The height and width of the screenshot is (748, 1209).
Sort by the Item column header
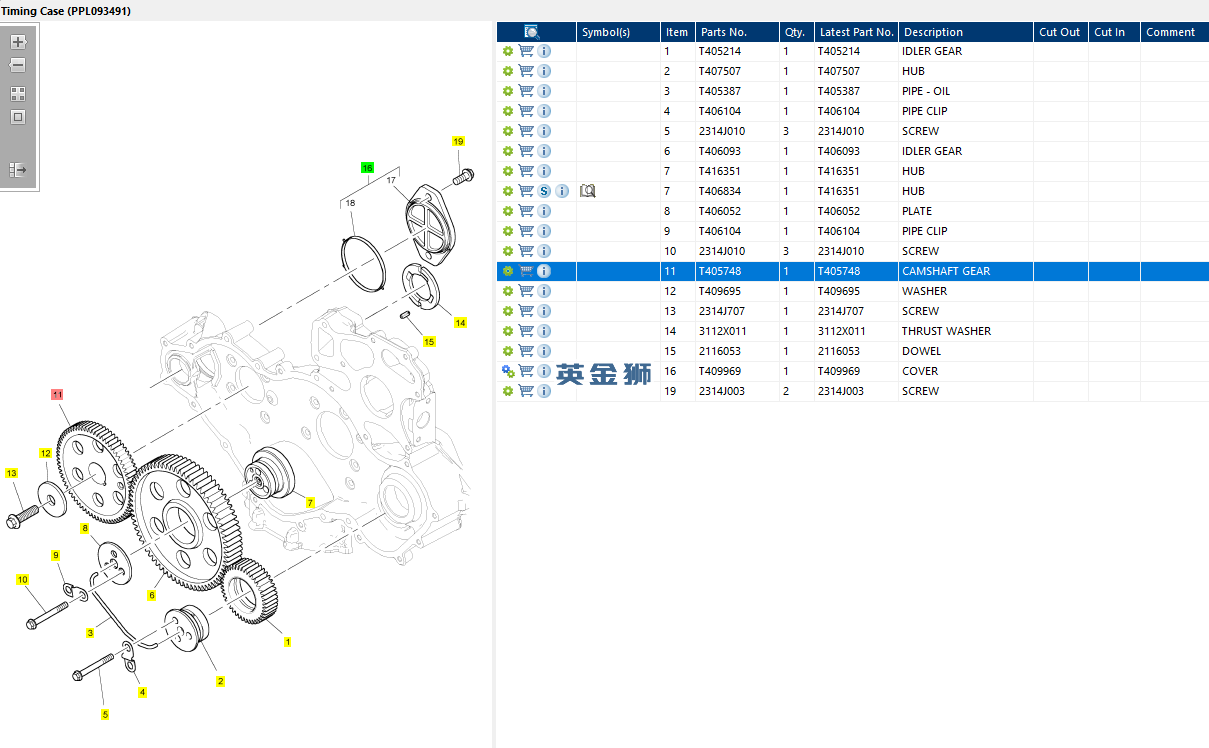point(677,32)
